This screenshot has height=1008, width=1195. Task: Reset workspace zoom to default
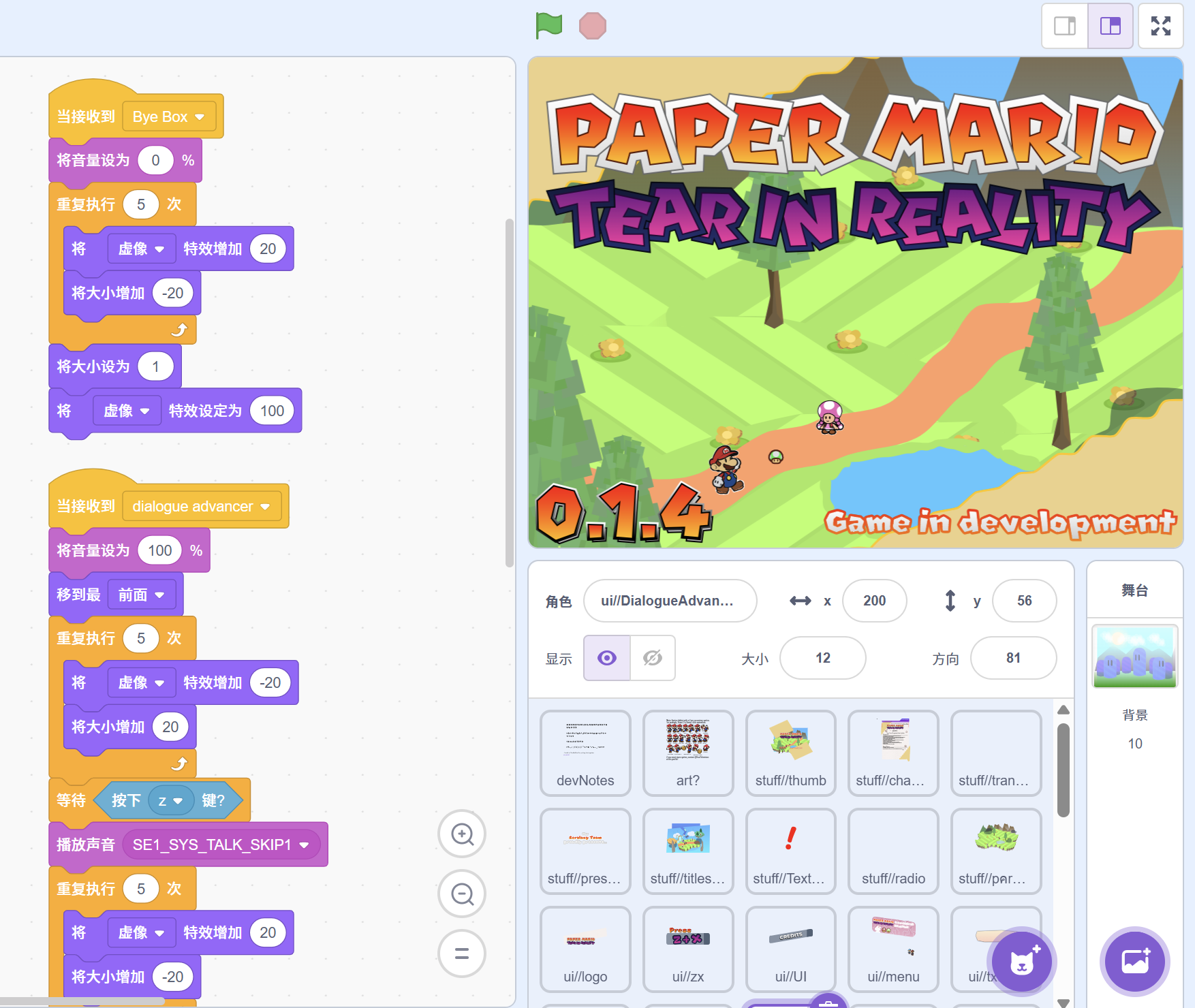coord(462,954)
